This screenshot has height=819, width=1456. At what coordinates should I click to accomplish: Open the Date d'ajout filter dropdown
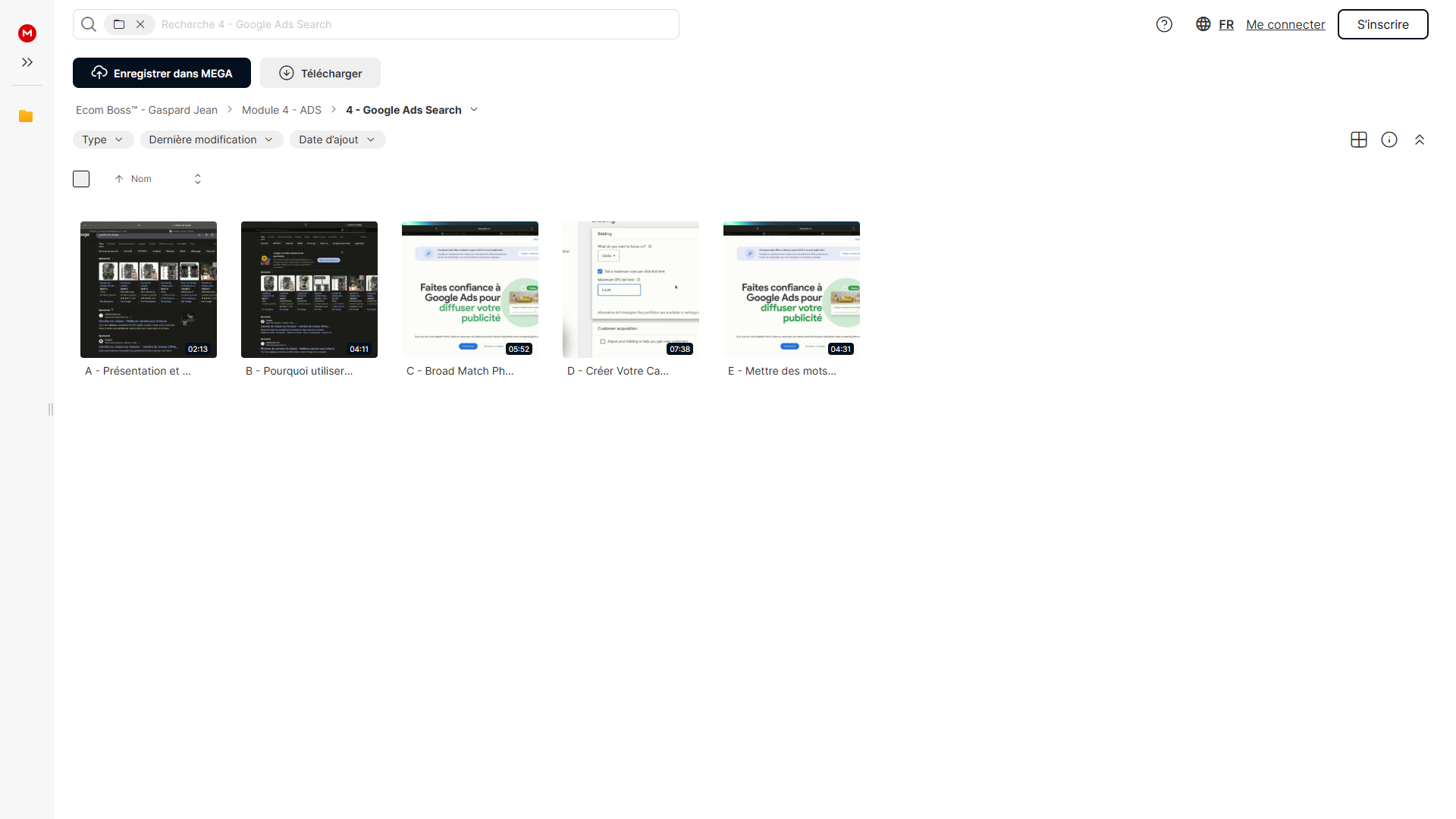pyautogui.click(x=337, y=140)
